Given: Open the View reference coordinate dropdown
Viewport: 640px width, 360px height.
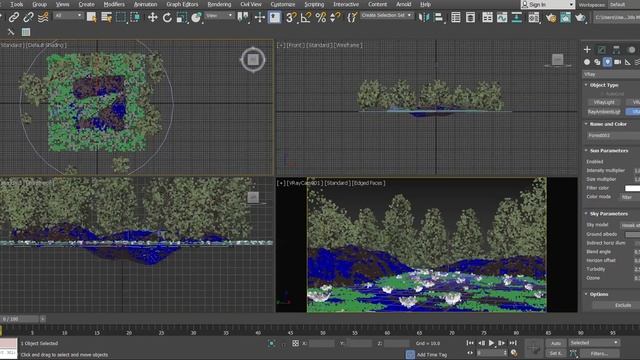Looking at the screenshot, I should pyautogui.click(x=219, y=16).
